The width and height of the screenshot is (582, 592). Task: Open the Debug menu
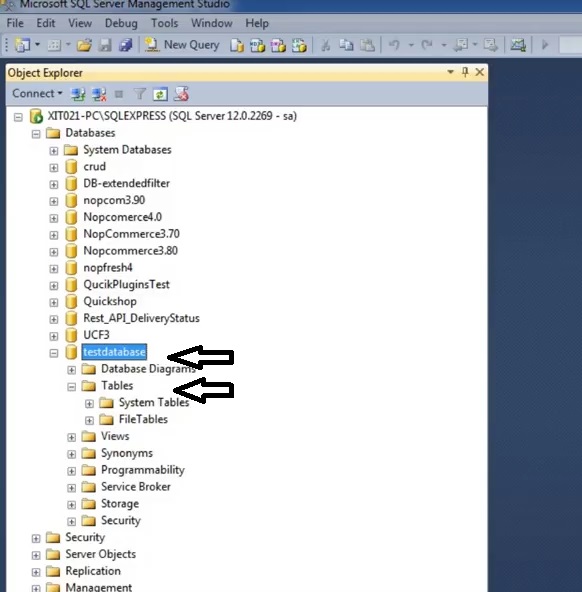(x=121, y=23)
